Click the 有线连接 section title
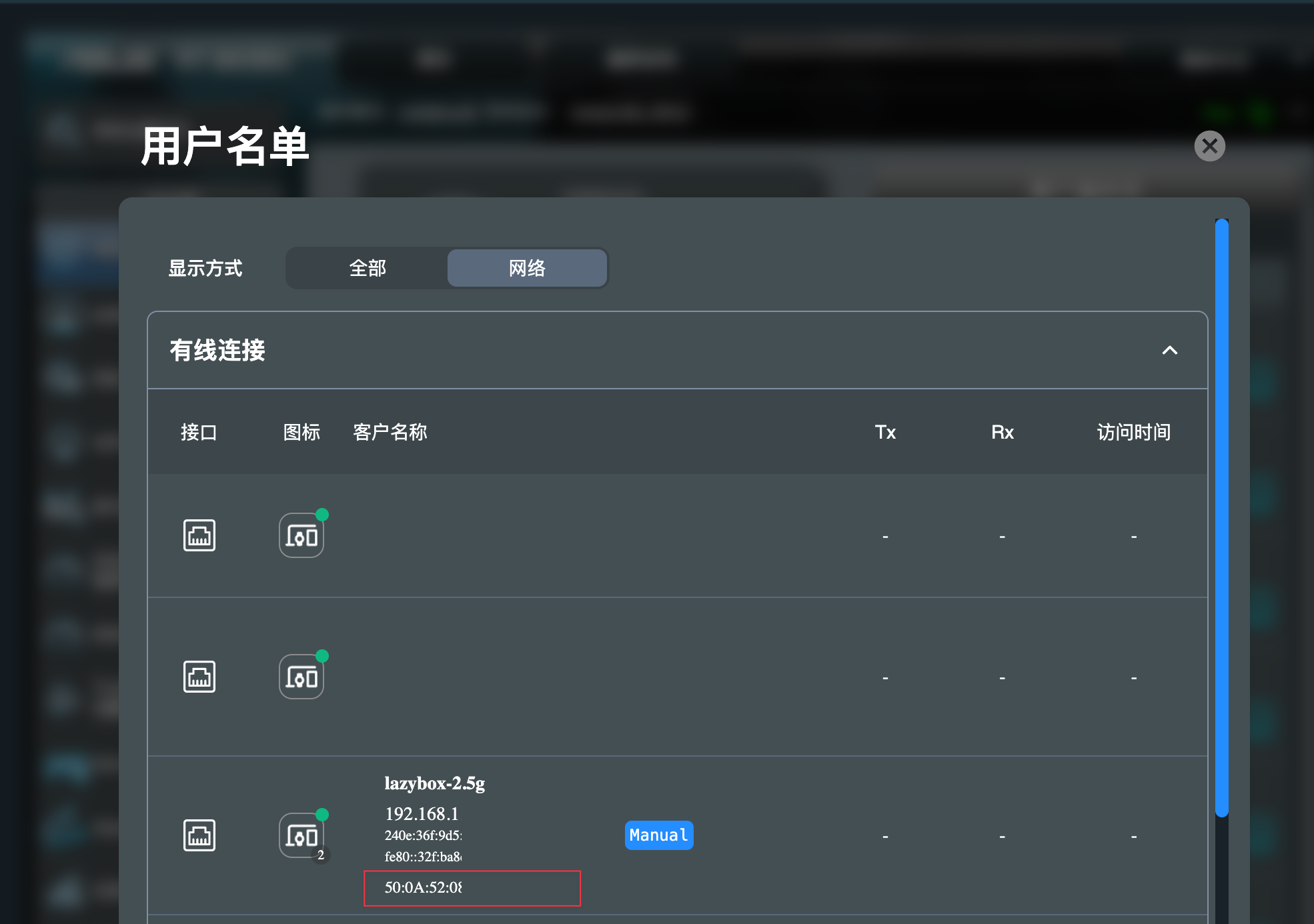 tap(217, 350)
